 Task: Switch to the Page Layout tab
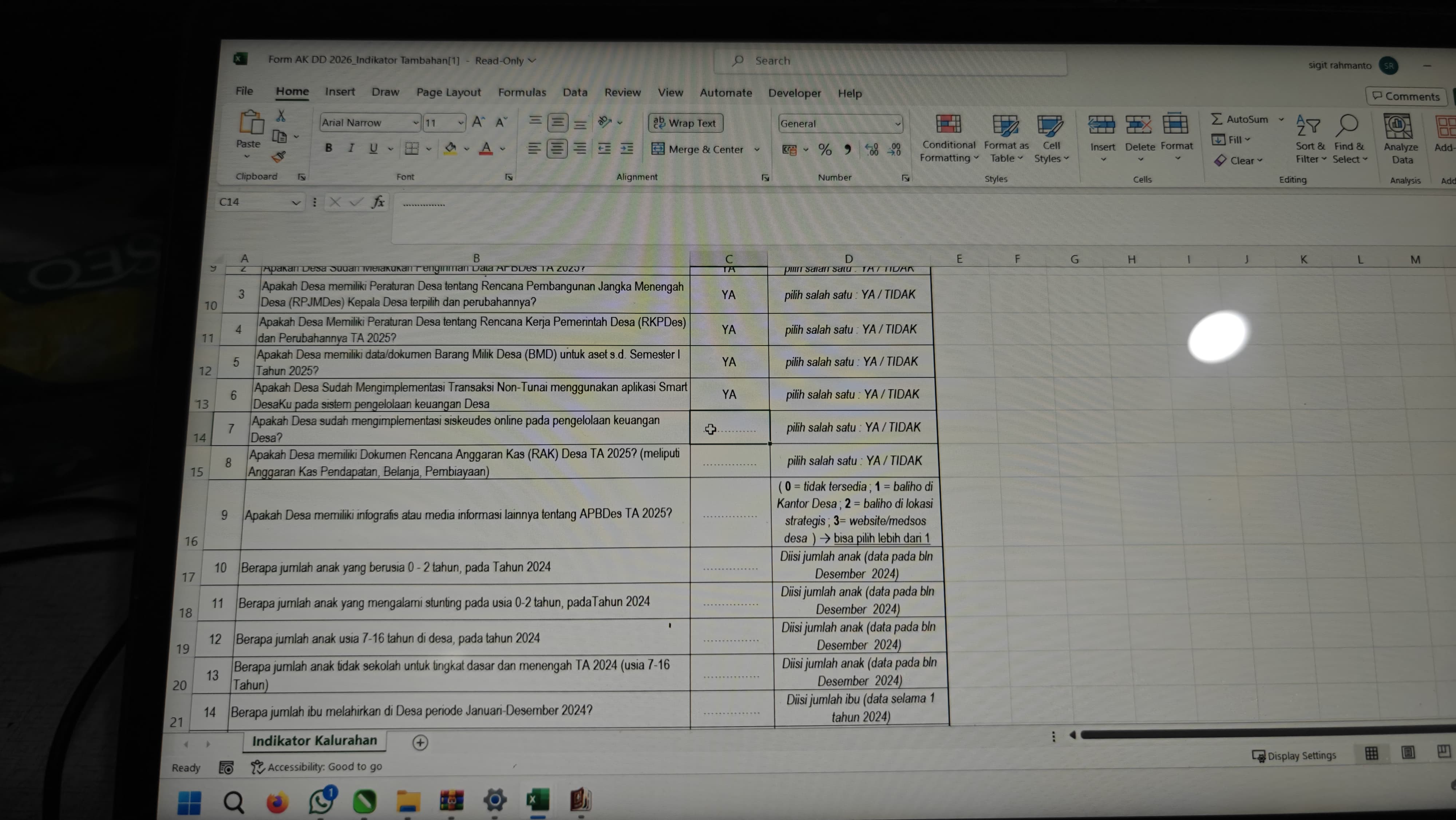(x=448, y=92)
